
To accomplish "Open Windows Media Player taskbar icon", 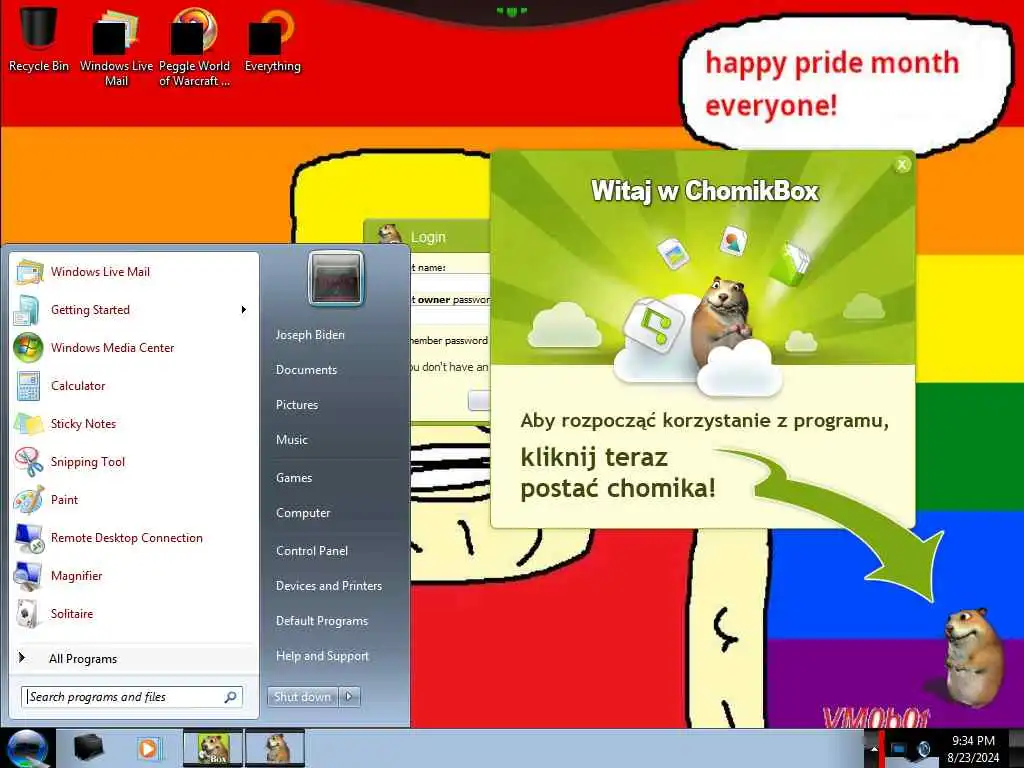I will (x=148, y=748).
